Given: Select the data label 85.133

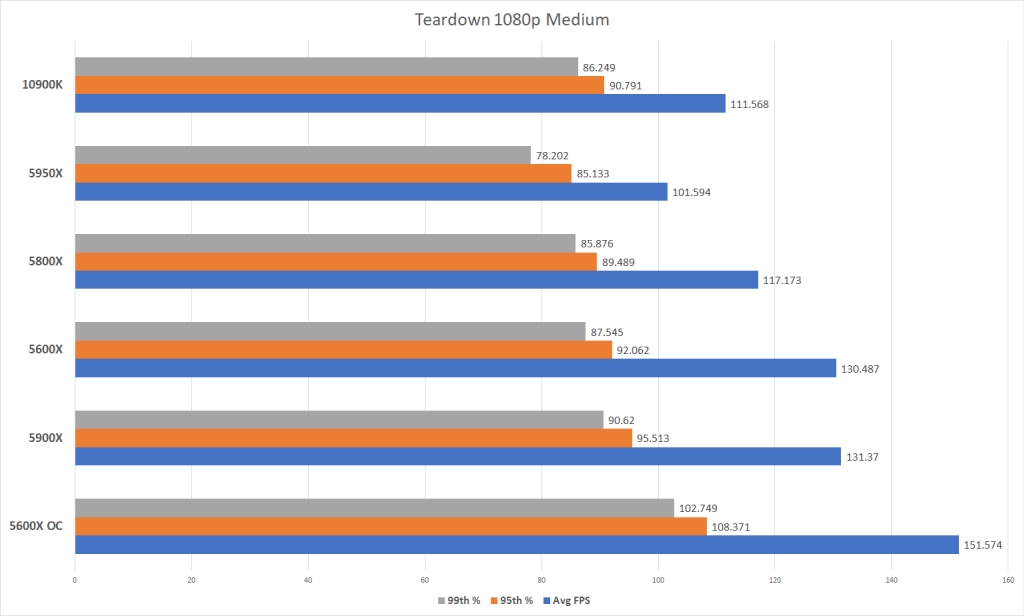Looking at the screenshot, I should (593, 174).
